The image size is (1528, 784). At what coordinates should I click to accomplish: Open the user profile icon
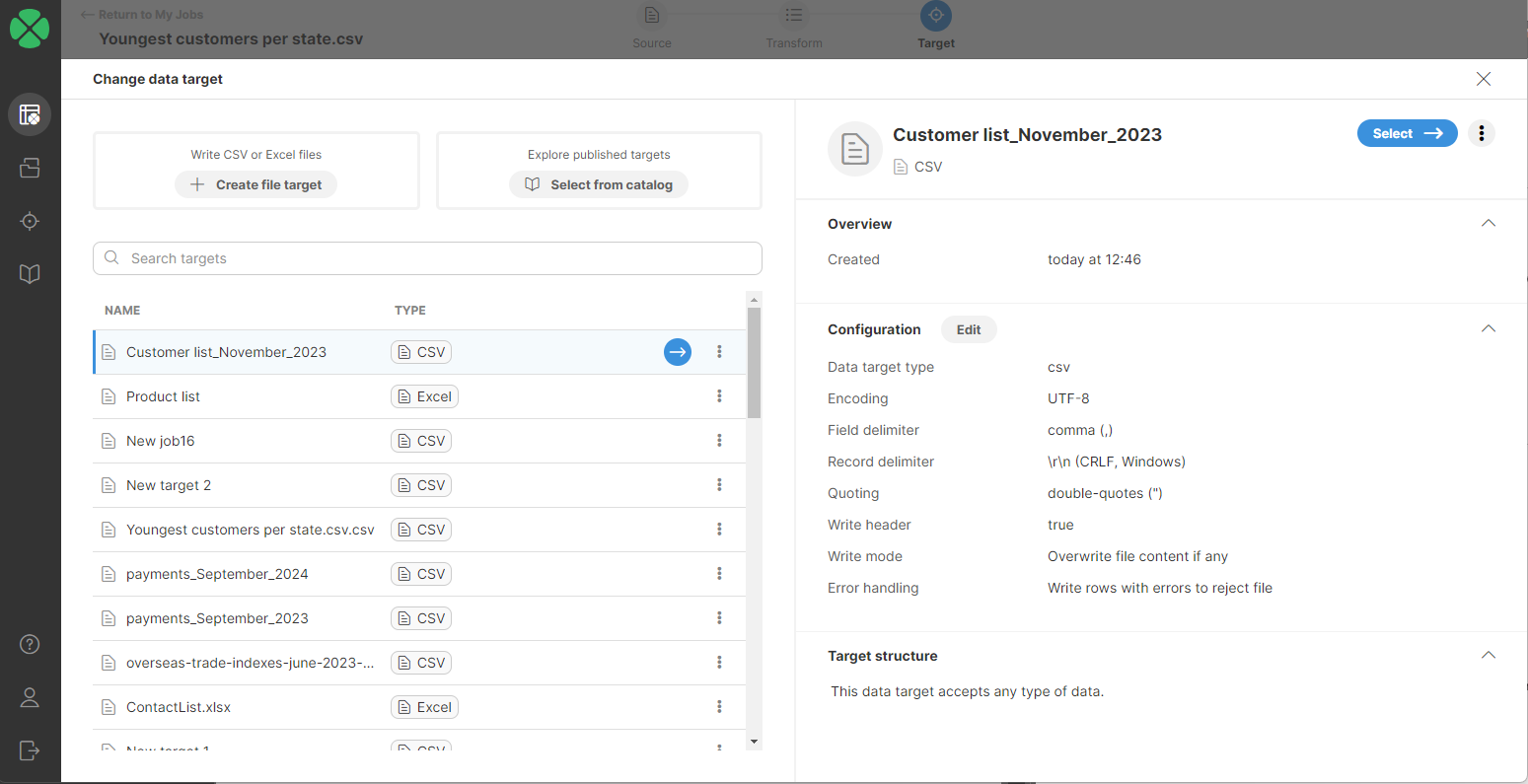coord(30,697)
